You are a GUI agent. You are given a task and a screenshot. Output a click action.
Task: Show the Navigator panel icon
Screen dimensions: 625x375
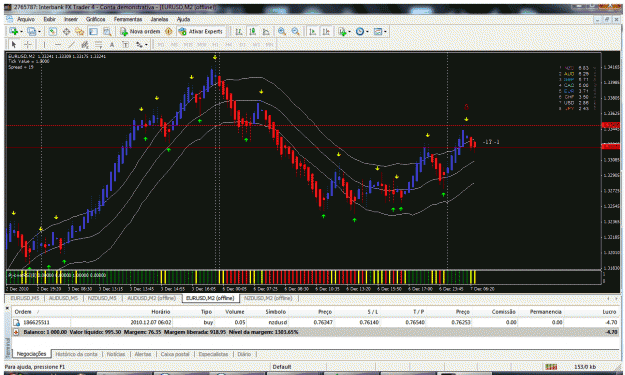80,31
